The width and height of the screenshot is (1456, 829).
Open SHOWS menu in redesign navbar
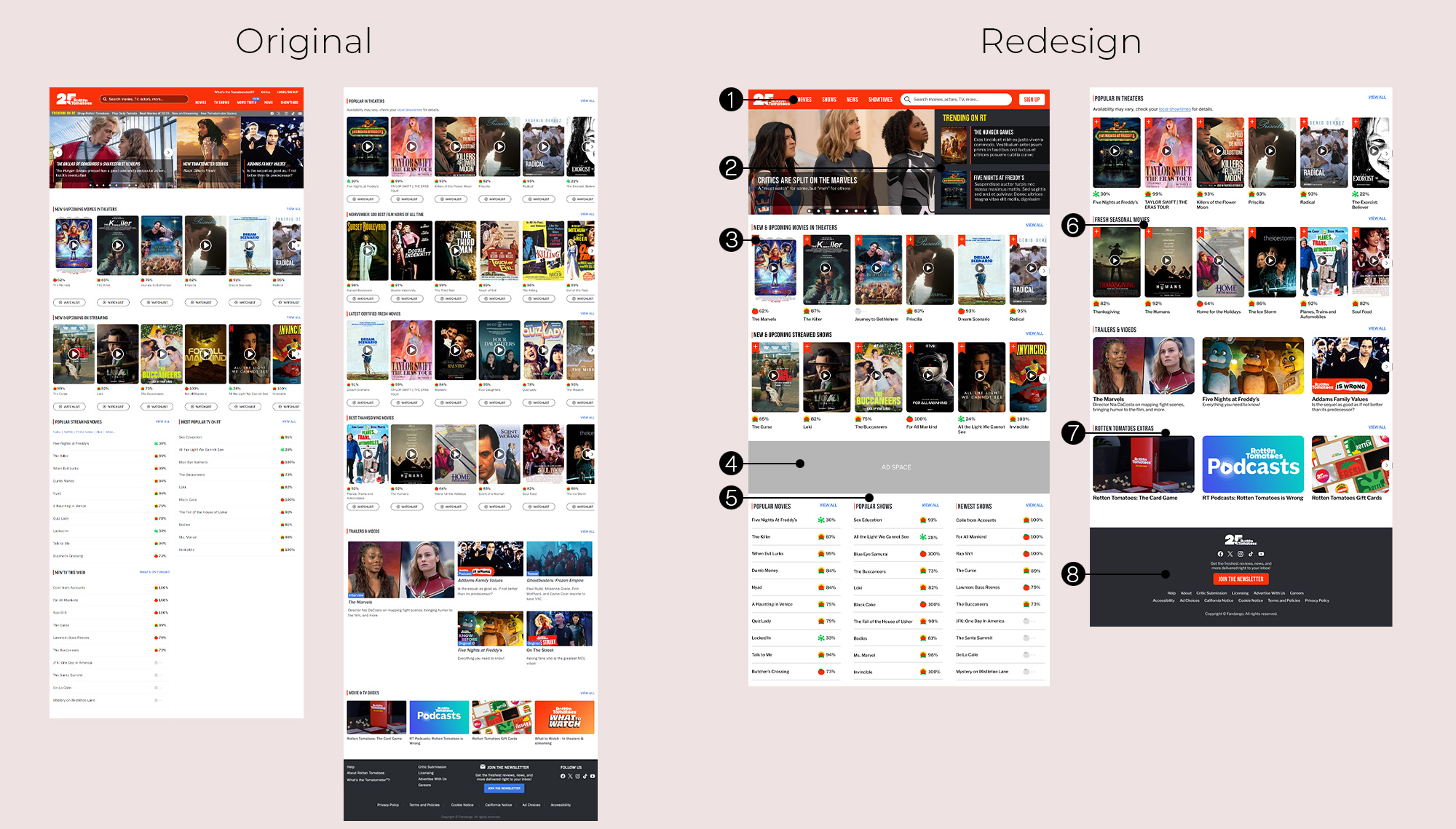829,100
